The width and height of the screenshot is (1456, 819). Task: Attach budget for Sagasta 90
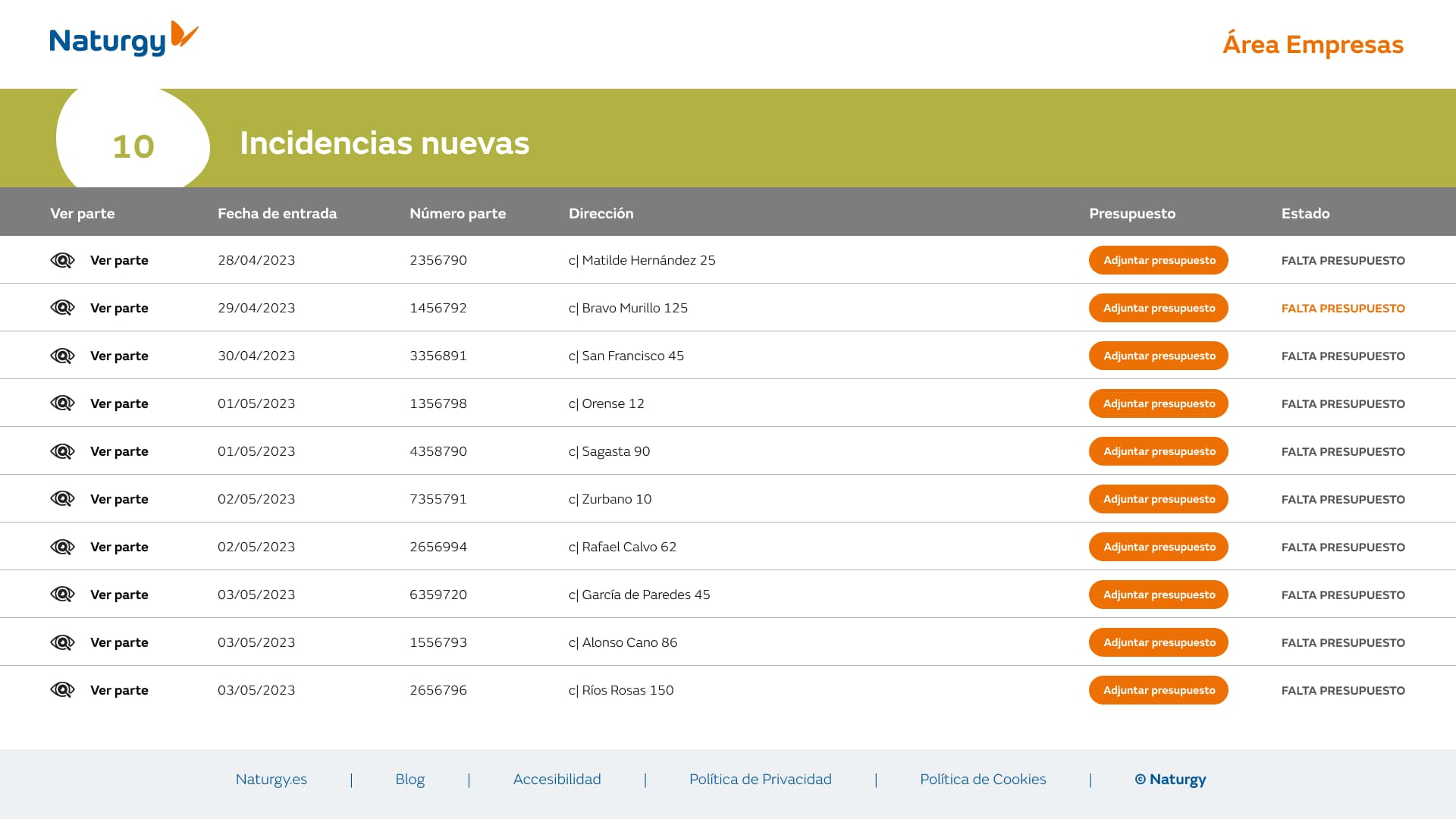click(1158, 451)
